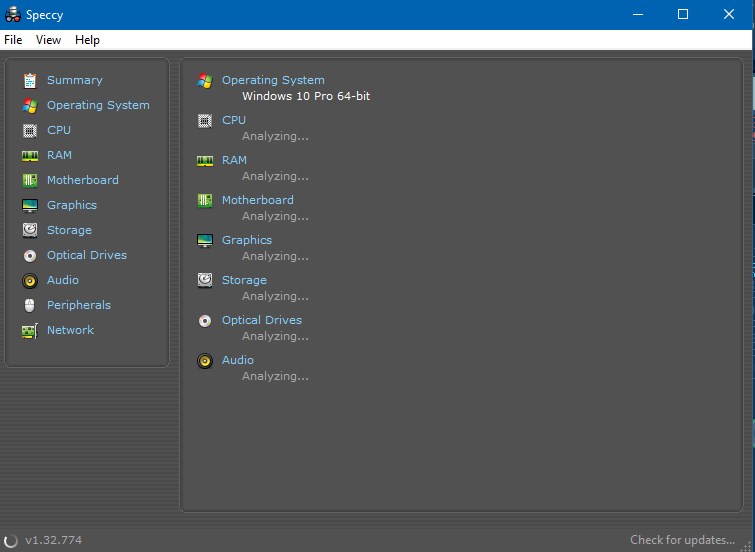Select Graphics label in sidebar

[x=72, y=205]
